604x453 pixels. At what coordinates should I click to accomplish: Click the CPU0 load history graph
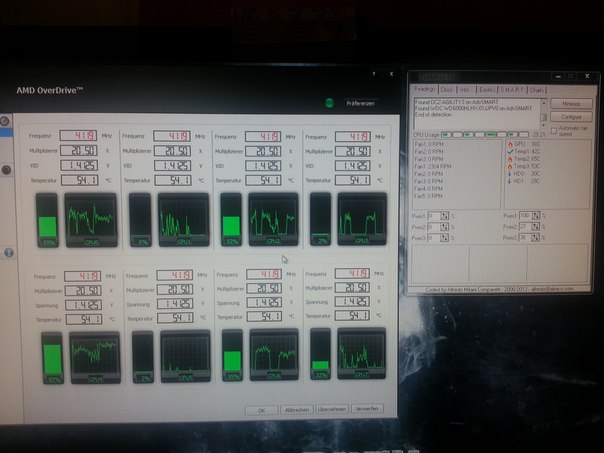tap(91, 220)
